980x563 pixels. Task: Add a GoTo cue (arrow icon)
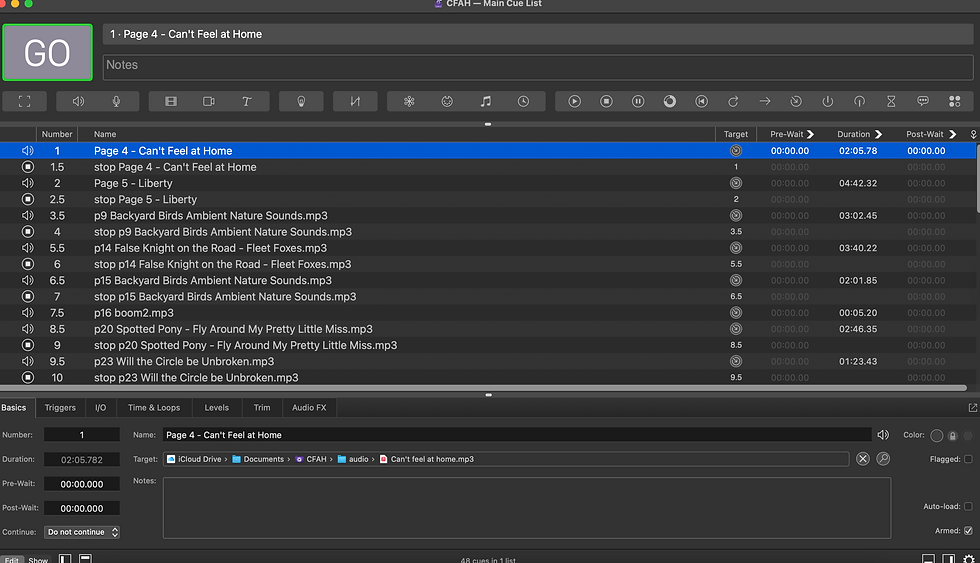[x=765, y=101]
